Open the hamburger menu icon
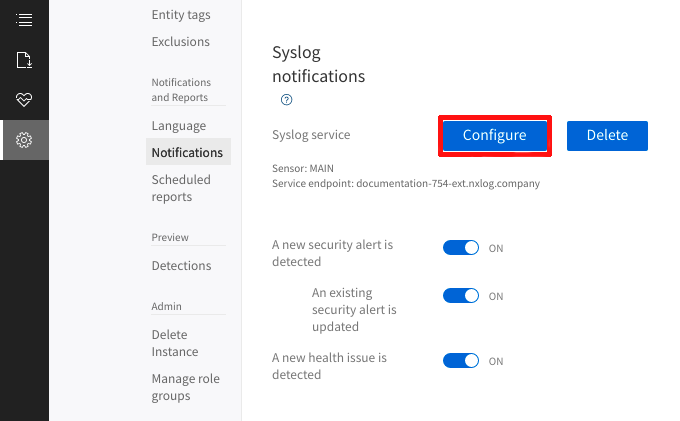The width and height of the screenshot is (680, 421). [24, 20]
